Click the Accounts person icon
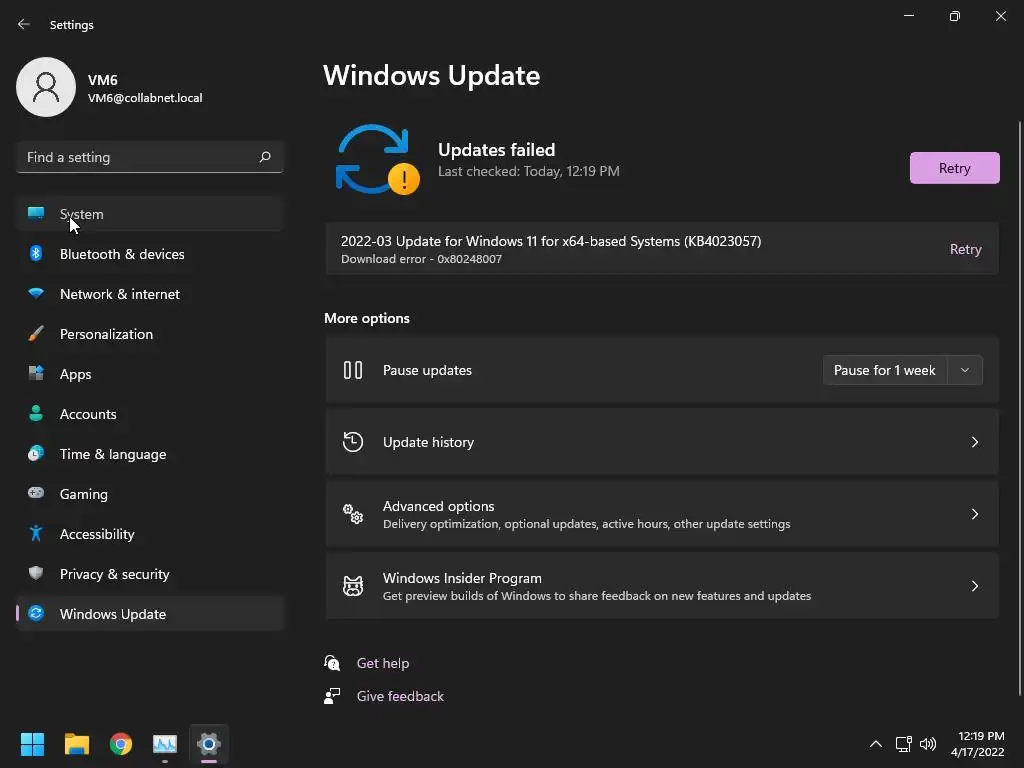The height and width of the screenshot is (768, 1024). [x=36, y=413]
